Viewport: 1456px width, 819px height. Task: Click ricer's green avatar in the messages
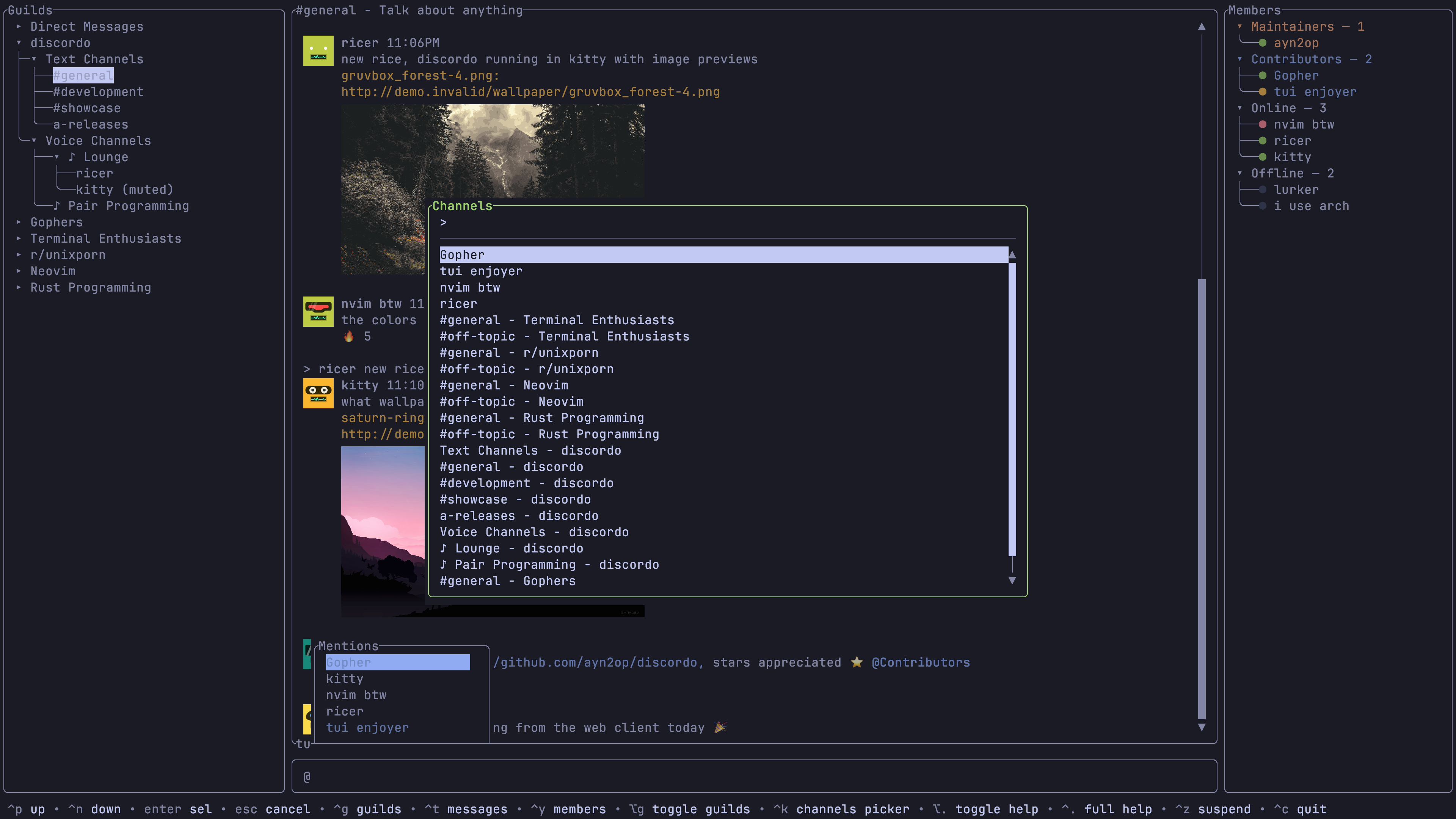point(318,51)
